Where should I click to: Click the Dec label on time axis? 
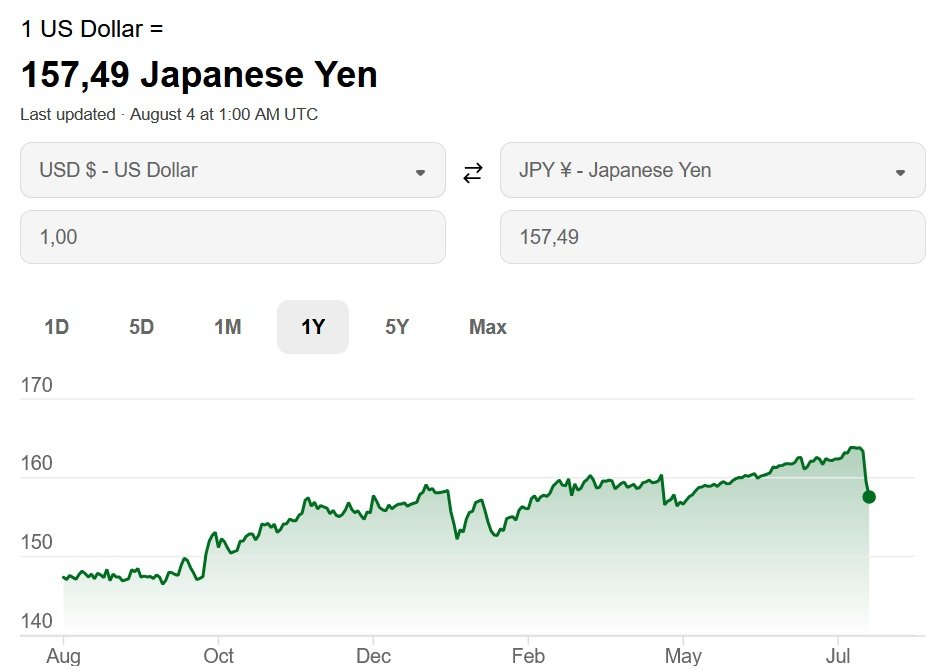(373, 656)
